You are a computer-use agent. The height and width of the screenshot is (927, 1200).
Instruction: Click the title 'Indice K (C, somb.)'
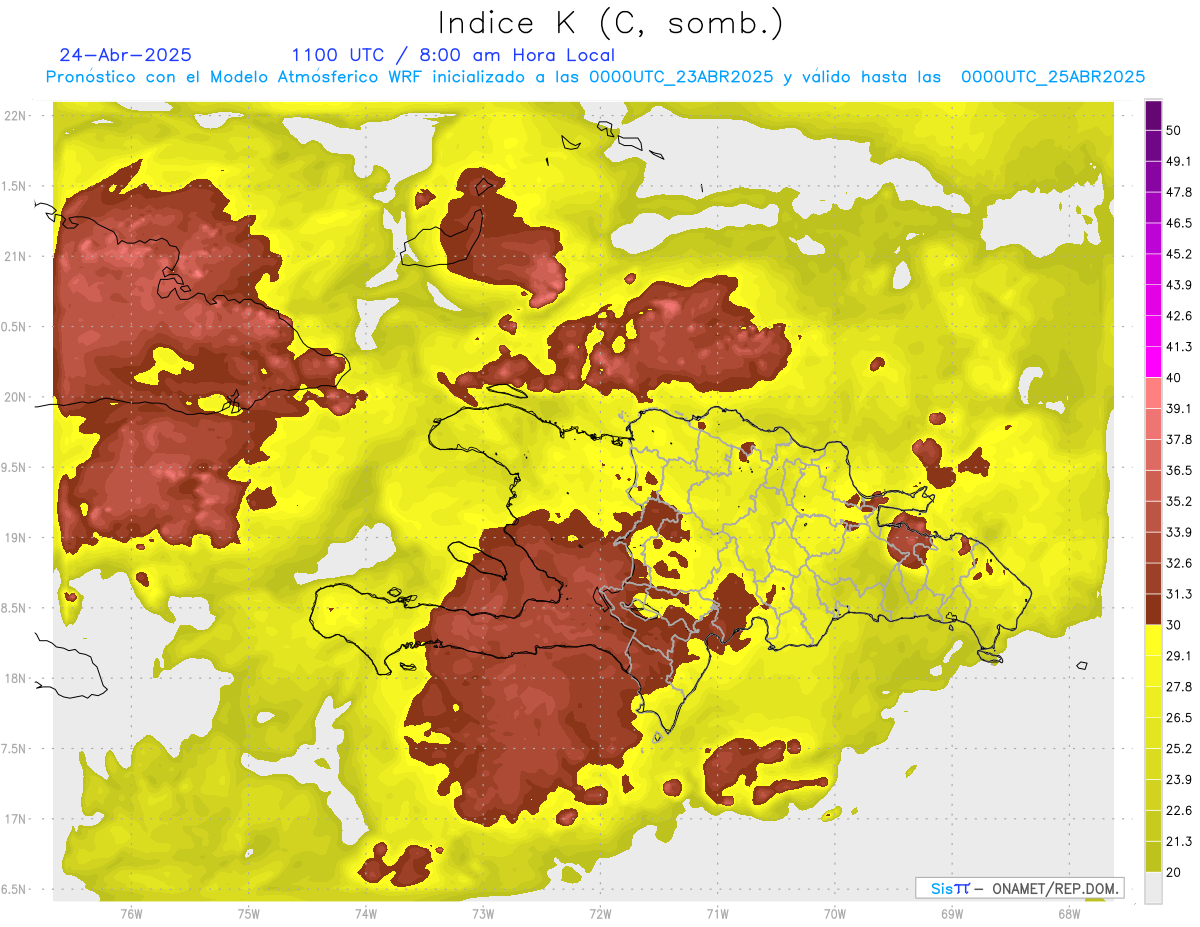click(610, 23)
